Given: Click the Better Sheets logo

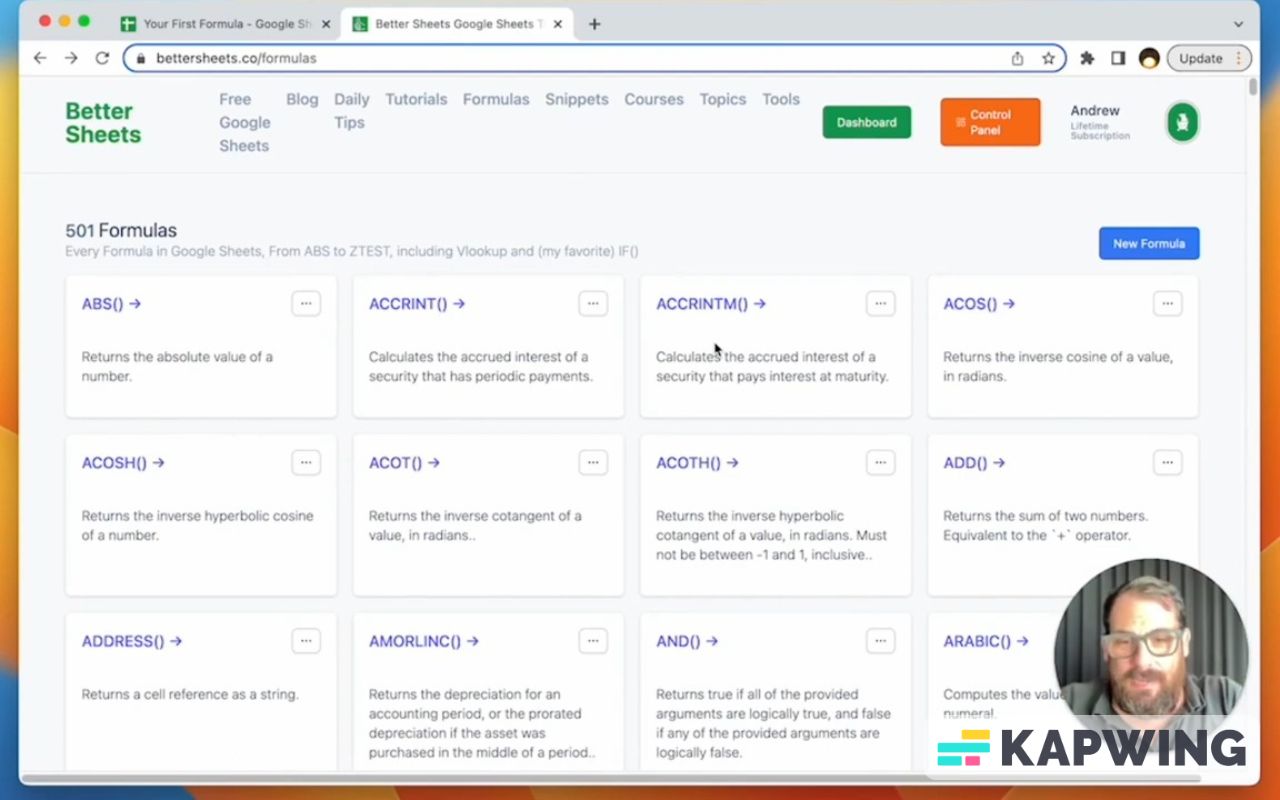Looking at the screenshot, I should coord(103,123).
